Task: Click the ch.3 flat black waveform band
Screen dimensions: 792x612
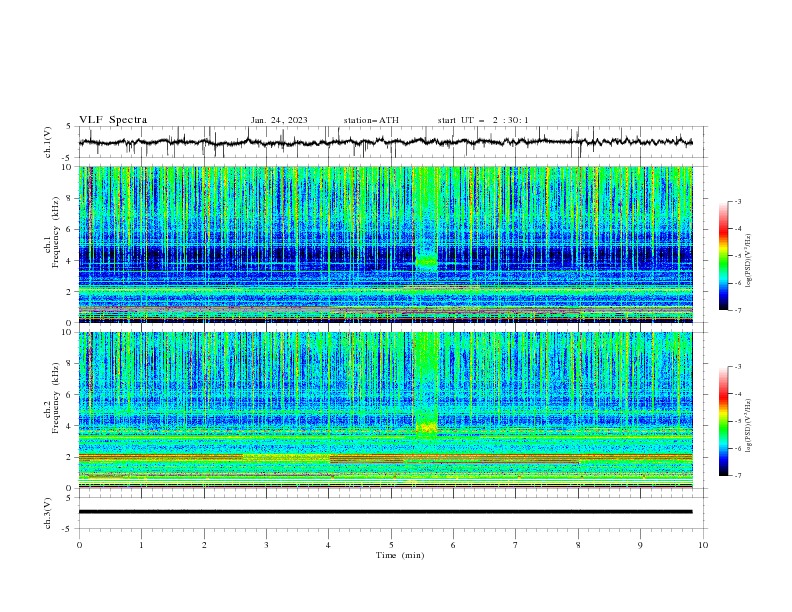Action: point(385,512)
